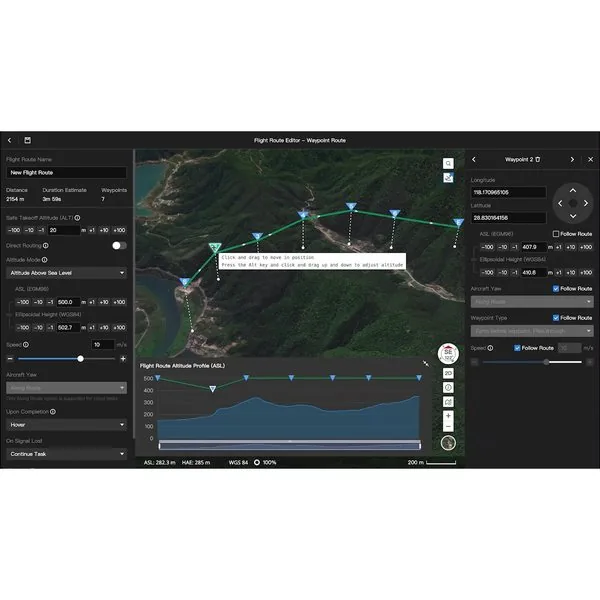
Task: Click the WGS 84 label in status bar
Action: [238, 463]
